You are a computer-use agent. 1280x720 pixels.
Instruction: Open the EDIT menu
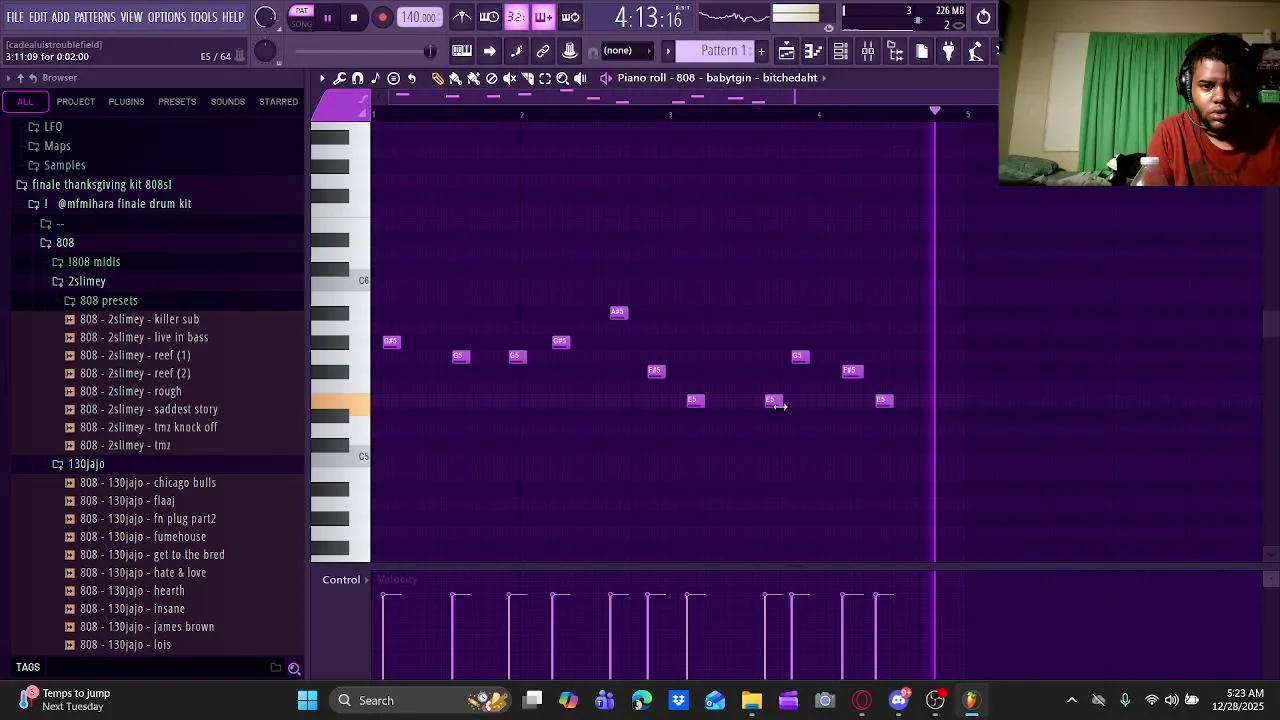38,17
